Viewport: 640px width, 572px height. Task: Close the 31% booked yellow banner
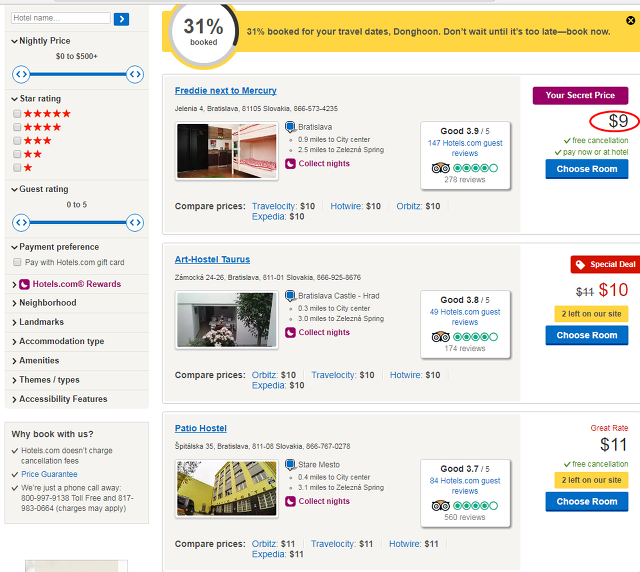(630, 20)
